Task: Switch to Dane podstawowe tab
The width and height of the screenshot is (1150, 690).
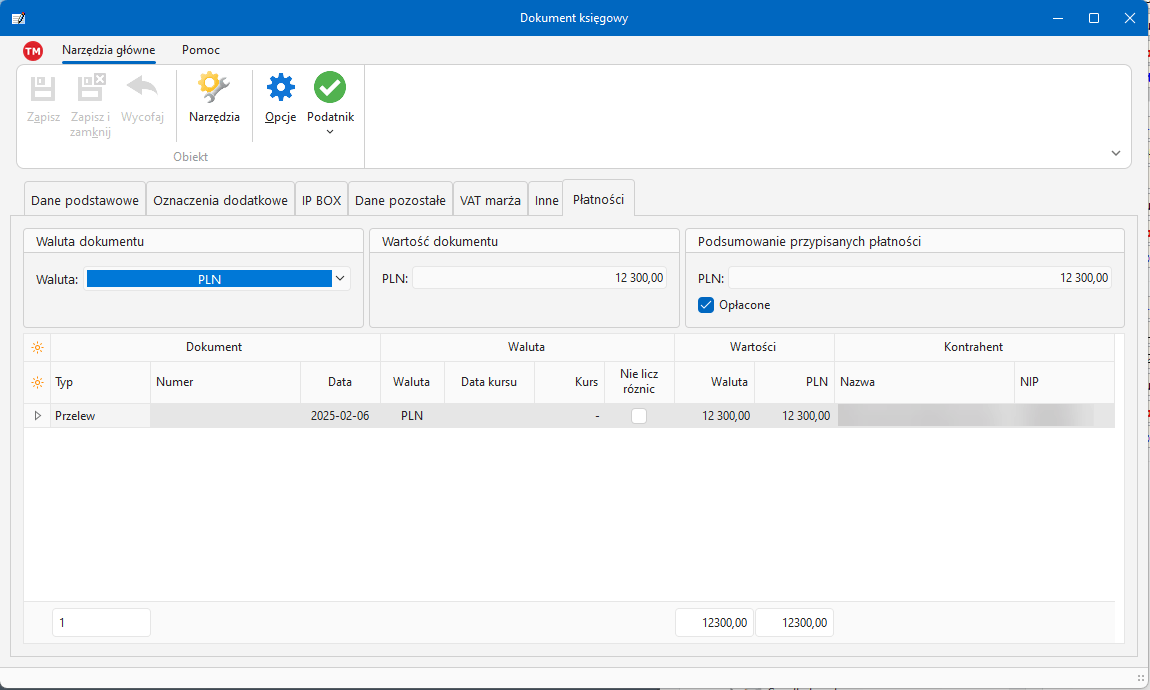Action: click(x=85, y=200)
